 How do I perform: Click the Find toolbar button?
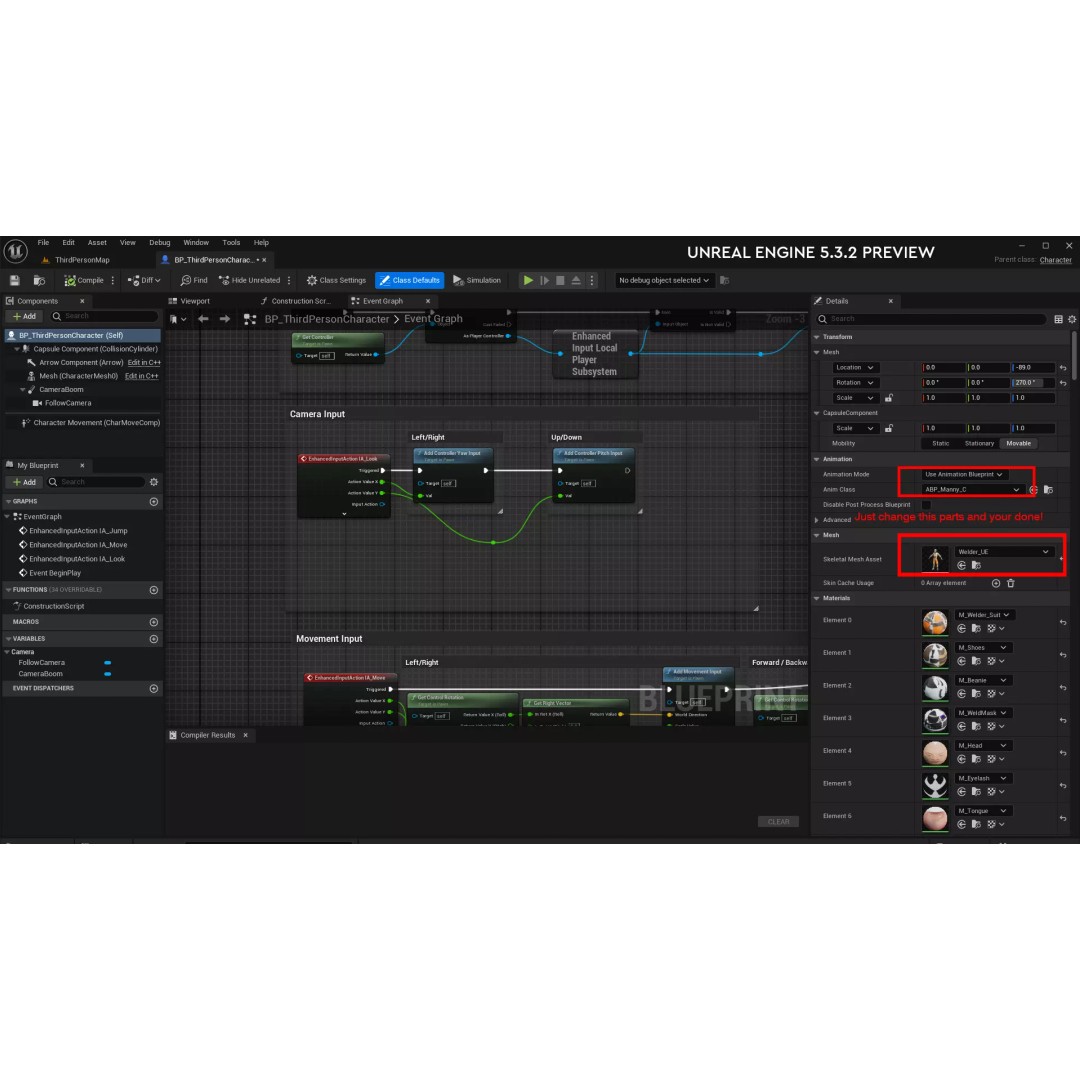194,280
